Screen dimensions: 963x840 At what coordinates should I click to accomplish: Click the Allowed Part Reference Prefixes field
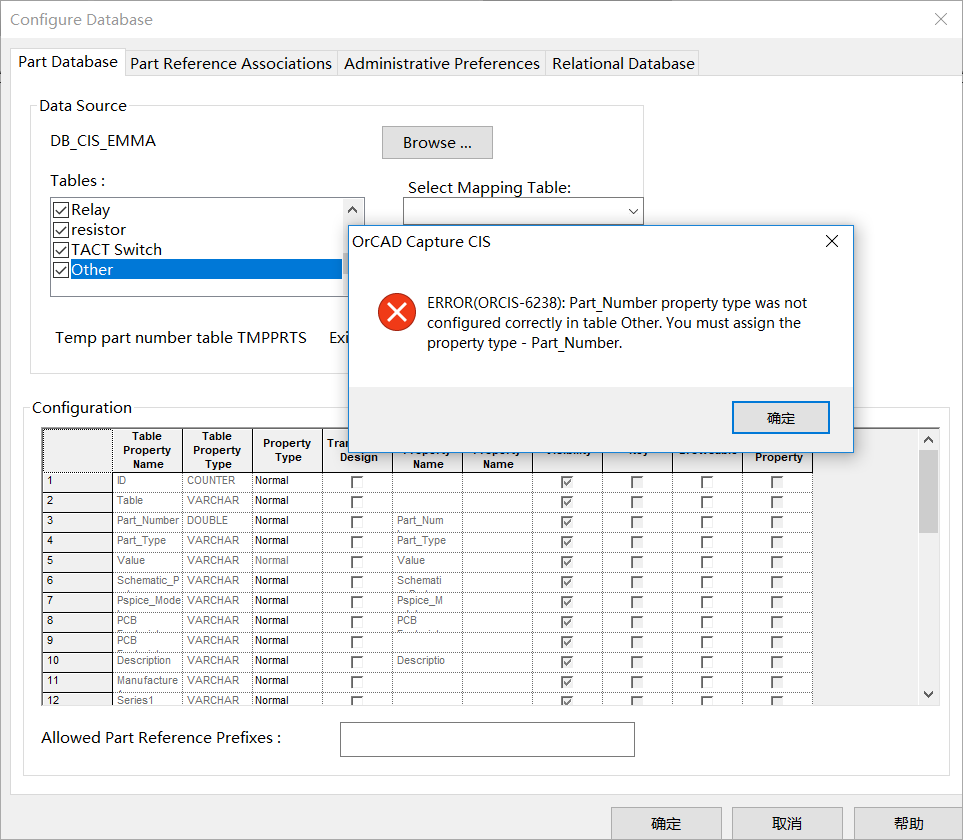(x=487, y=739)
